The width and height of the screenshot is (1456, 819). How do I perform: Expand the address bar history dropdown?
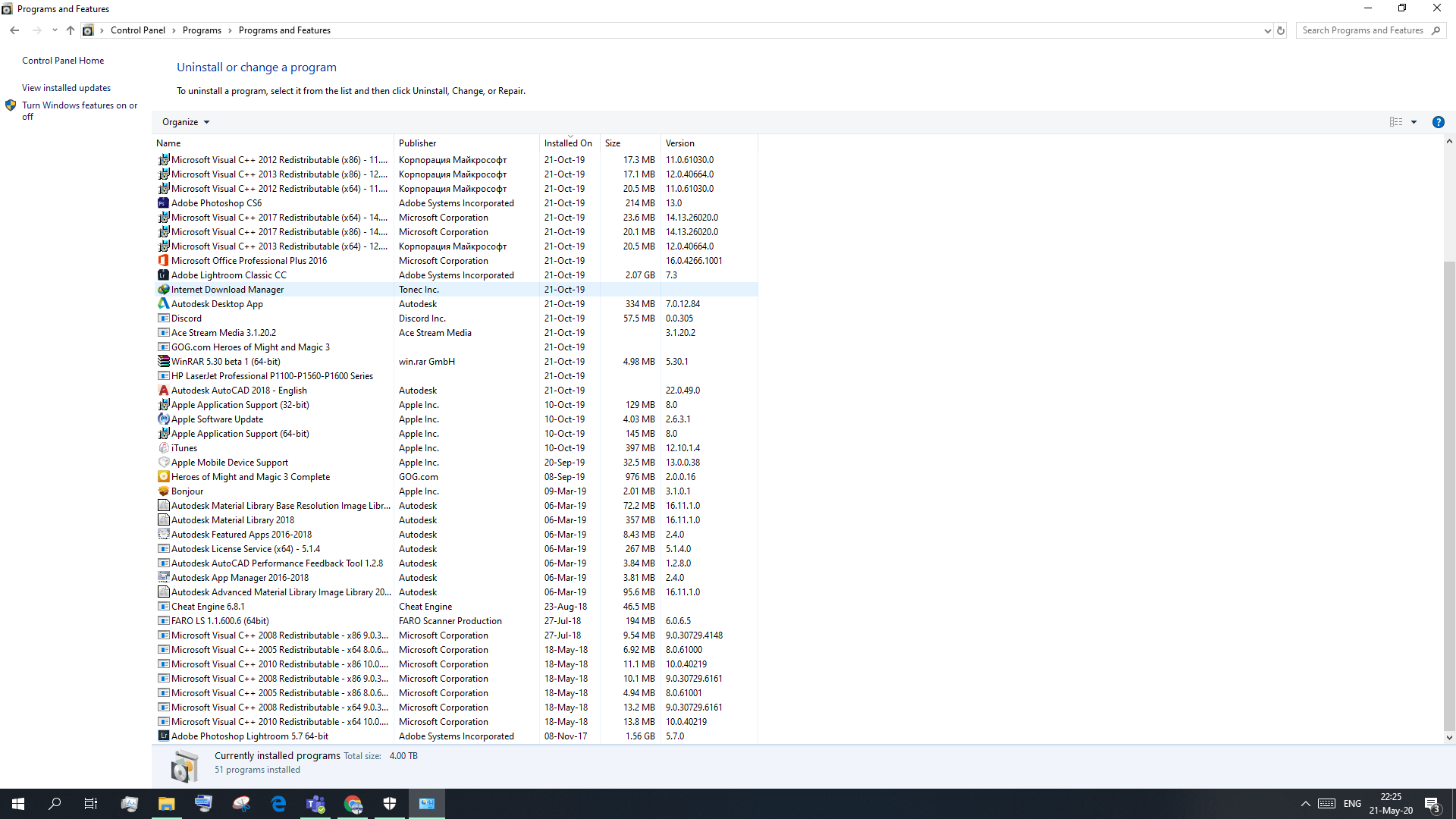click(x=1267, y=30)
